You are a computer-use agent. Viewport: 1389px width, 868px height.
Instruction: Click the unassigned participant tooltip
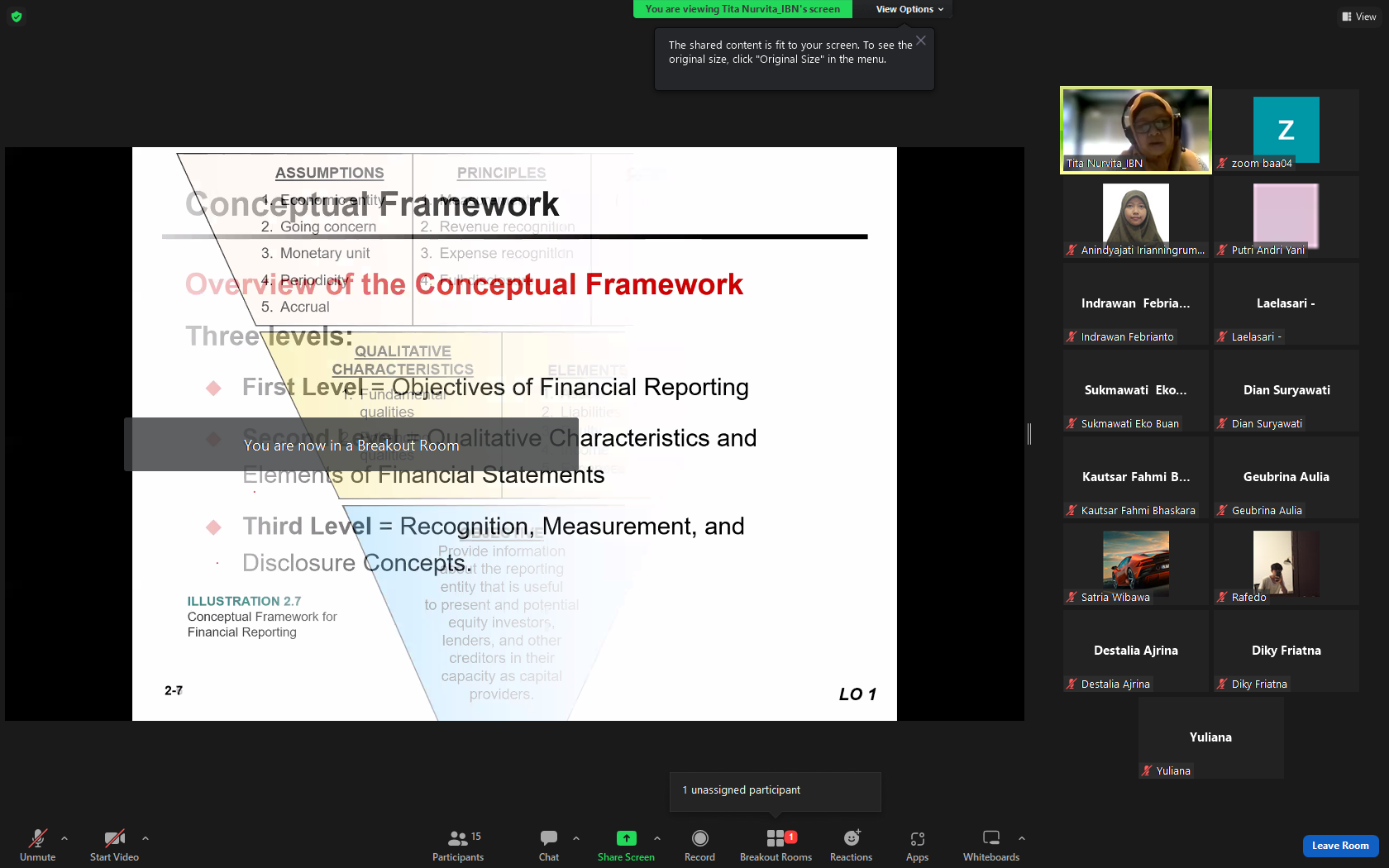coord(776,791)
